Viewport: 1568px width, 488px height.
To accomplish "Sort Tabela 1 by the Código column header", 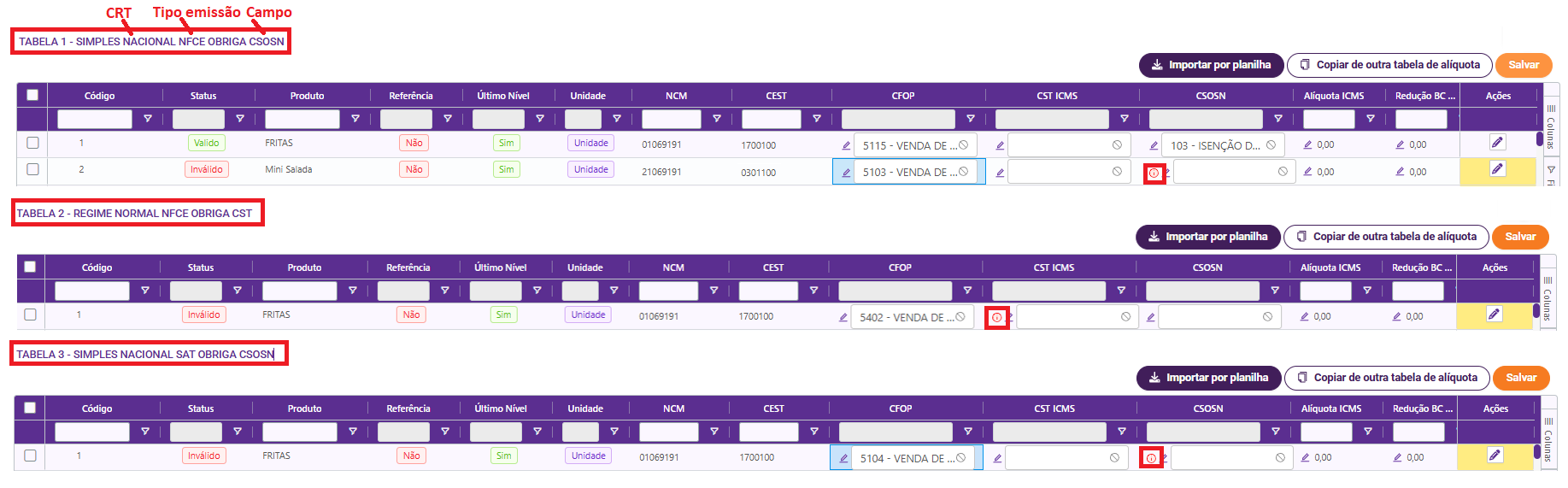I will click(x=100, y=96).
